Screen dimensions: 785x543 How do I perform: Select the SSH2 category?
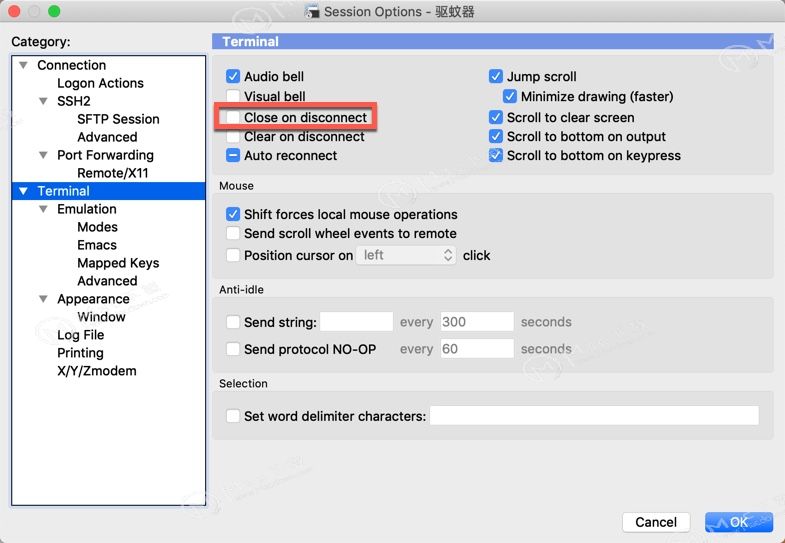pos(74,101)
